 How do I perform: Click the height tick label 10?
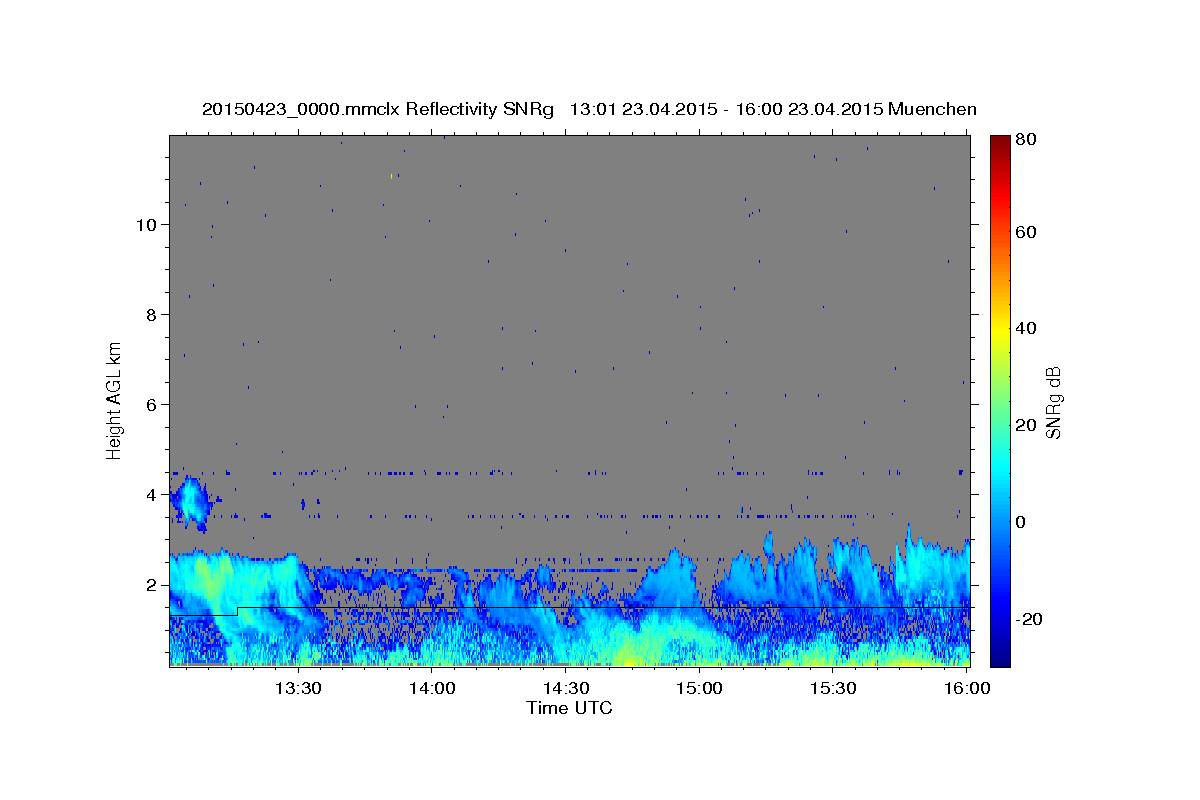click(x=145, y=224)
